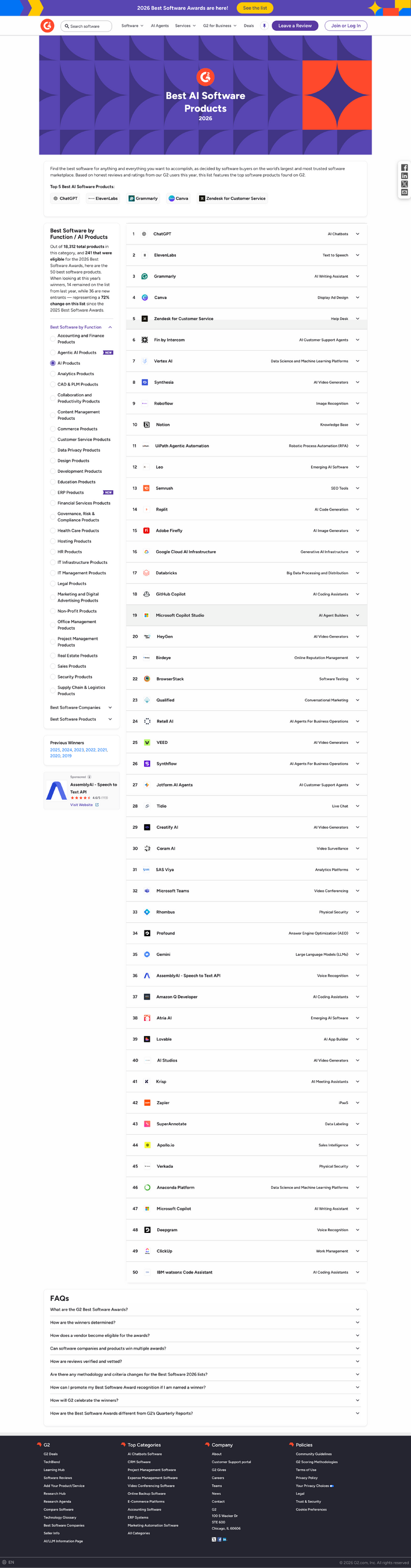The width and height of the screenshot is (411, 1568).
Task: Expand the FAQ 'How are the winners determined?'
Action: [357, 1323]
